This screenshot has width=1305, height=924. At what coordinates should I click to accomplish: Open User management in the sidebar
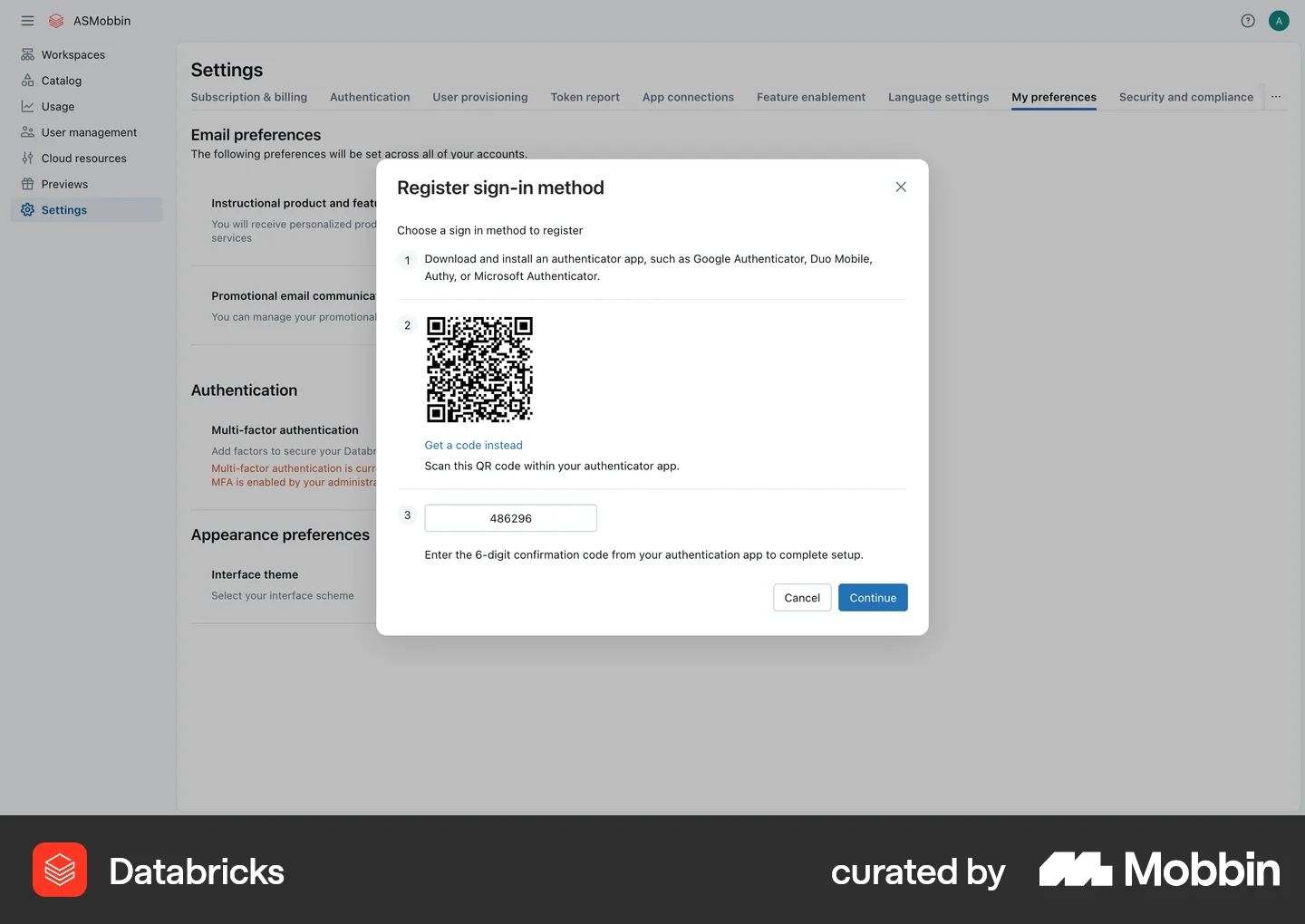pos(87,132)
